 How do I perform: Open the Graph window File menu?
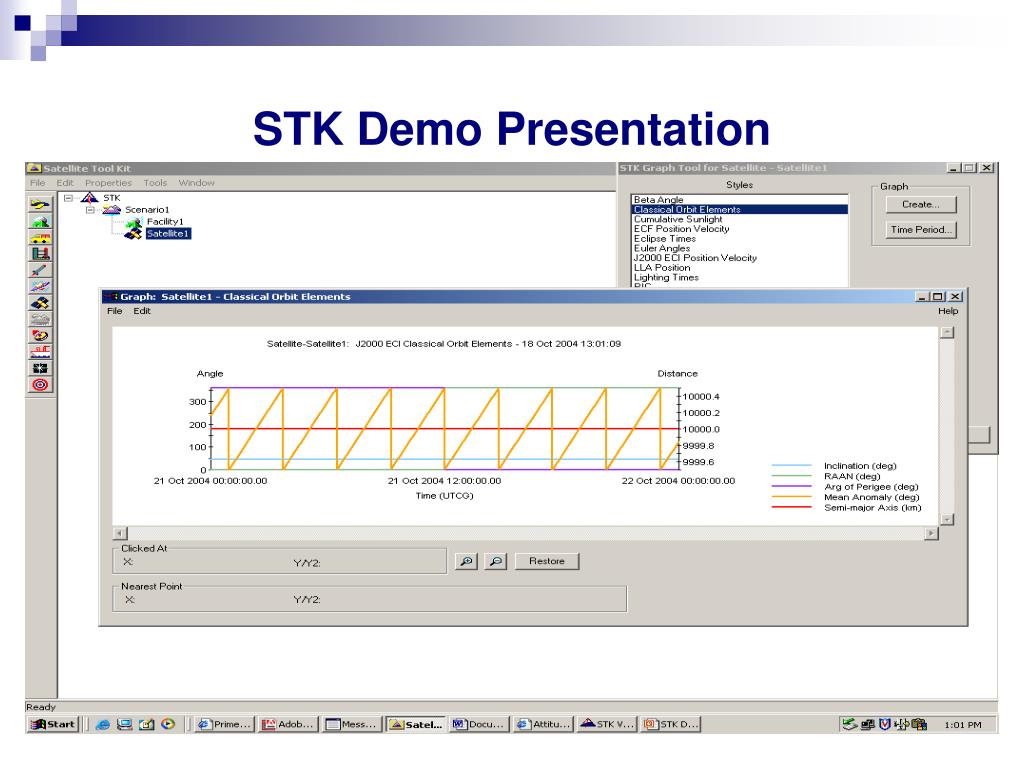(x=115, y=311)
